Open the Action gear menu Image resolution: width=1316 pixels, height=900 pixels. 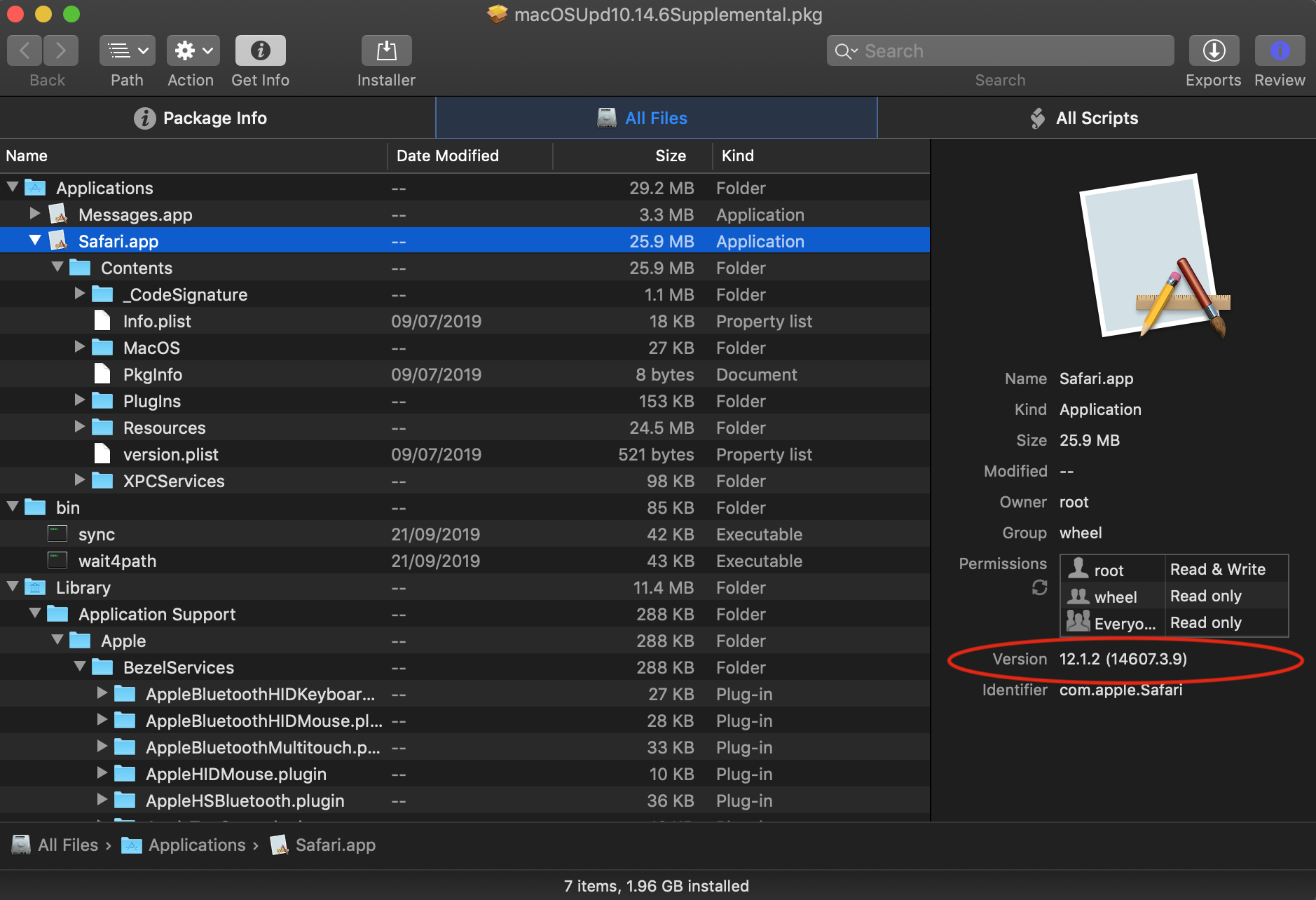(193, 50)
